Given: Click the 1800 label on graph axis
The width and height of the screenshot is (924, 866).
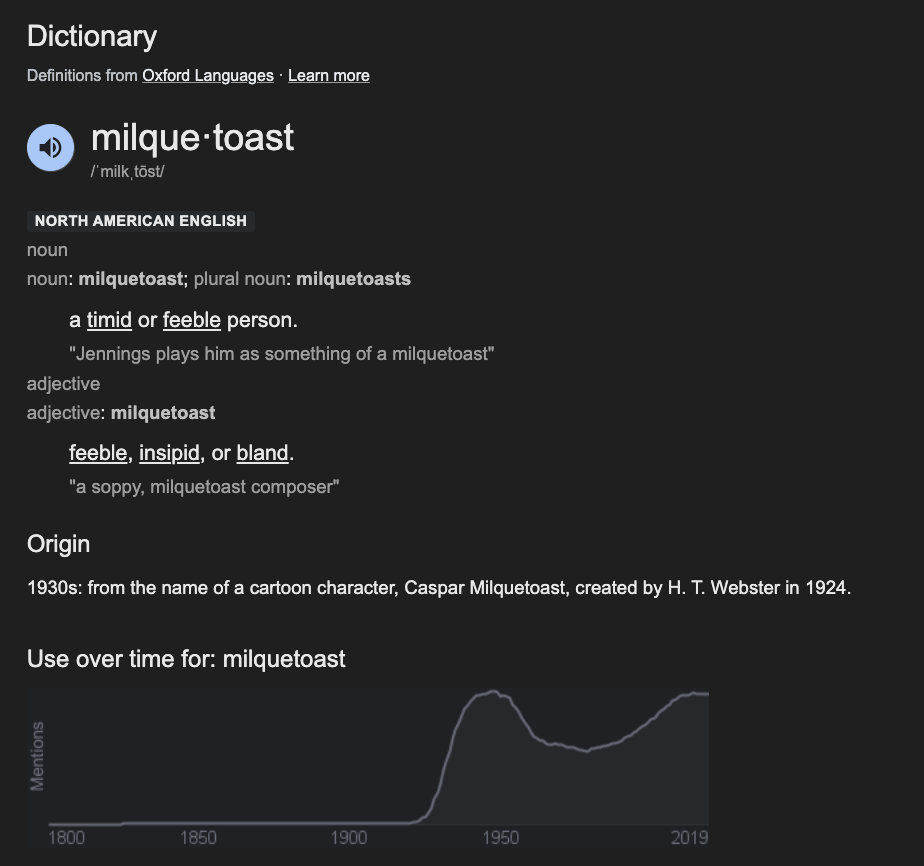Looking at the screenshot, I should [67, 838].
